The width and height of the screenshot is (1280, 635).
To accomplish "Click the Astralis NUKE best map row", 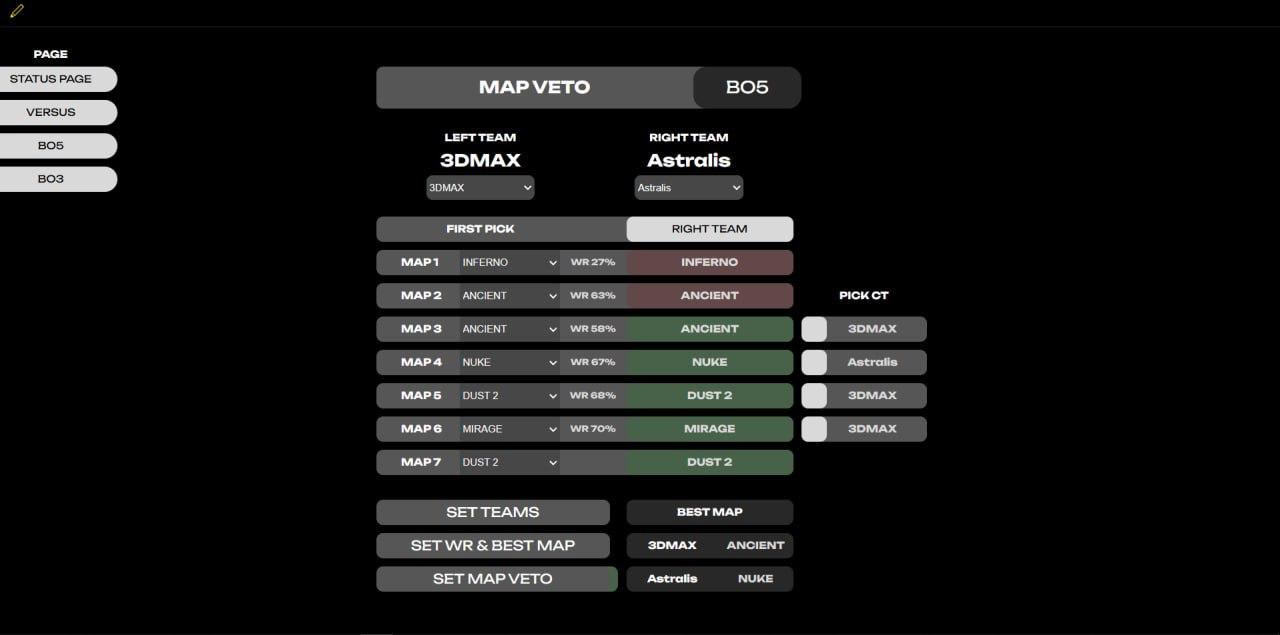I will point(710,579).
